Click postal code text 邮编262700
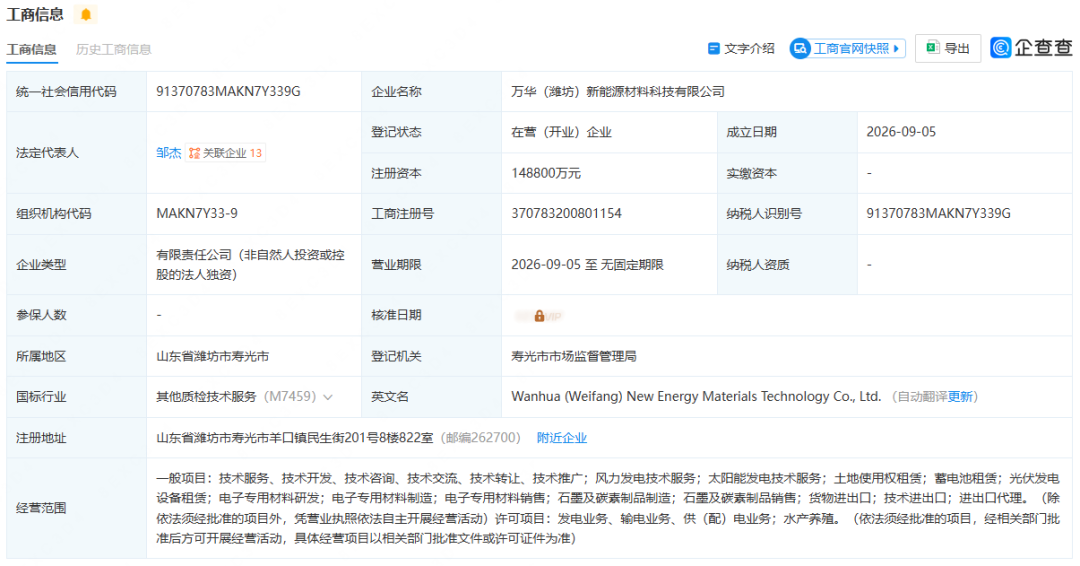This screenshot has width=1080, height=566. 480,438
